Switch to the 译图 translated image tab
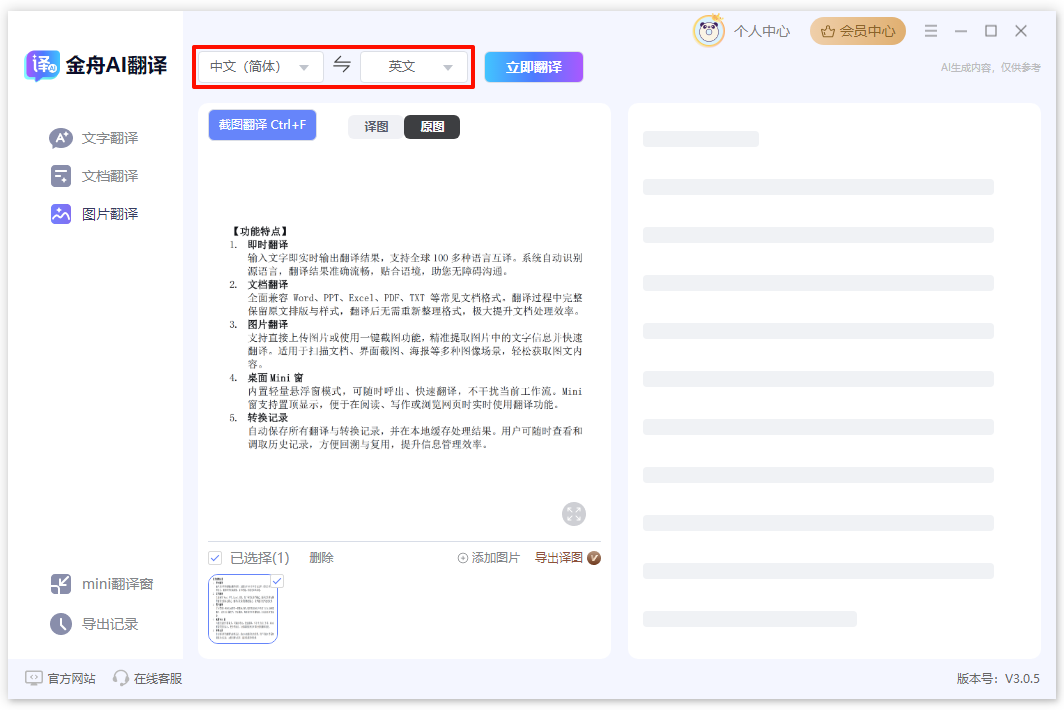This screenshot has width=1064, height=710. (375, 127)
